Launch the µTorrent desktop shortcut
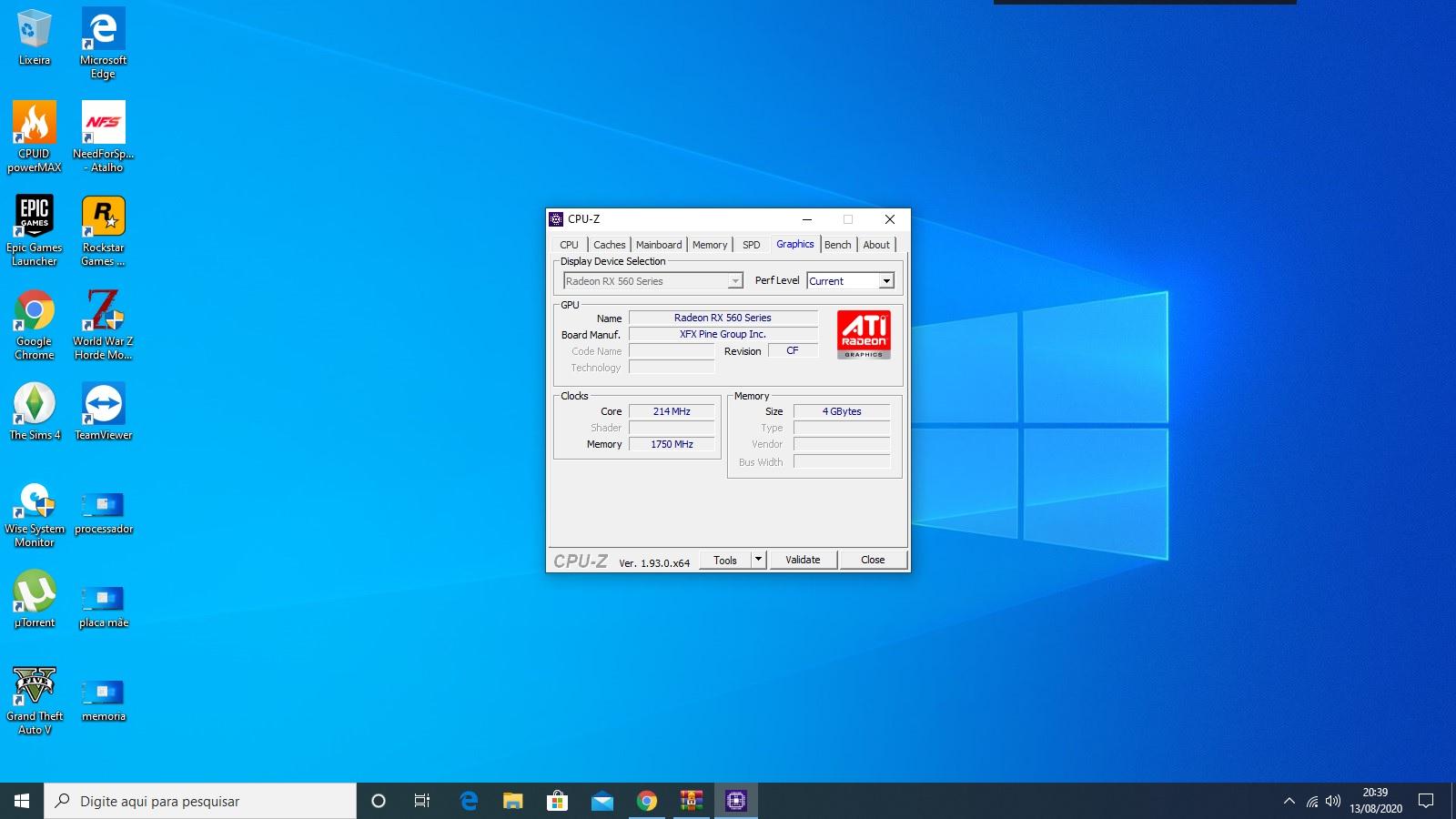 (35, 599)
